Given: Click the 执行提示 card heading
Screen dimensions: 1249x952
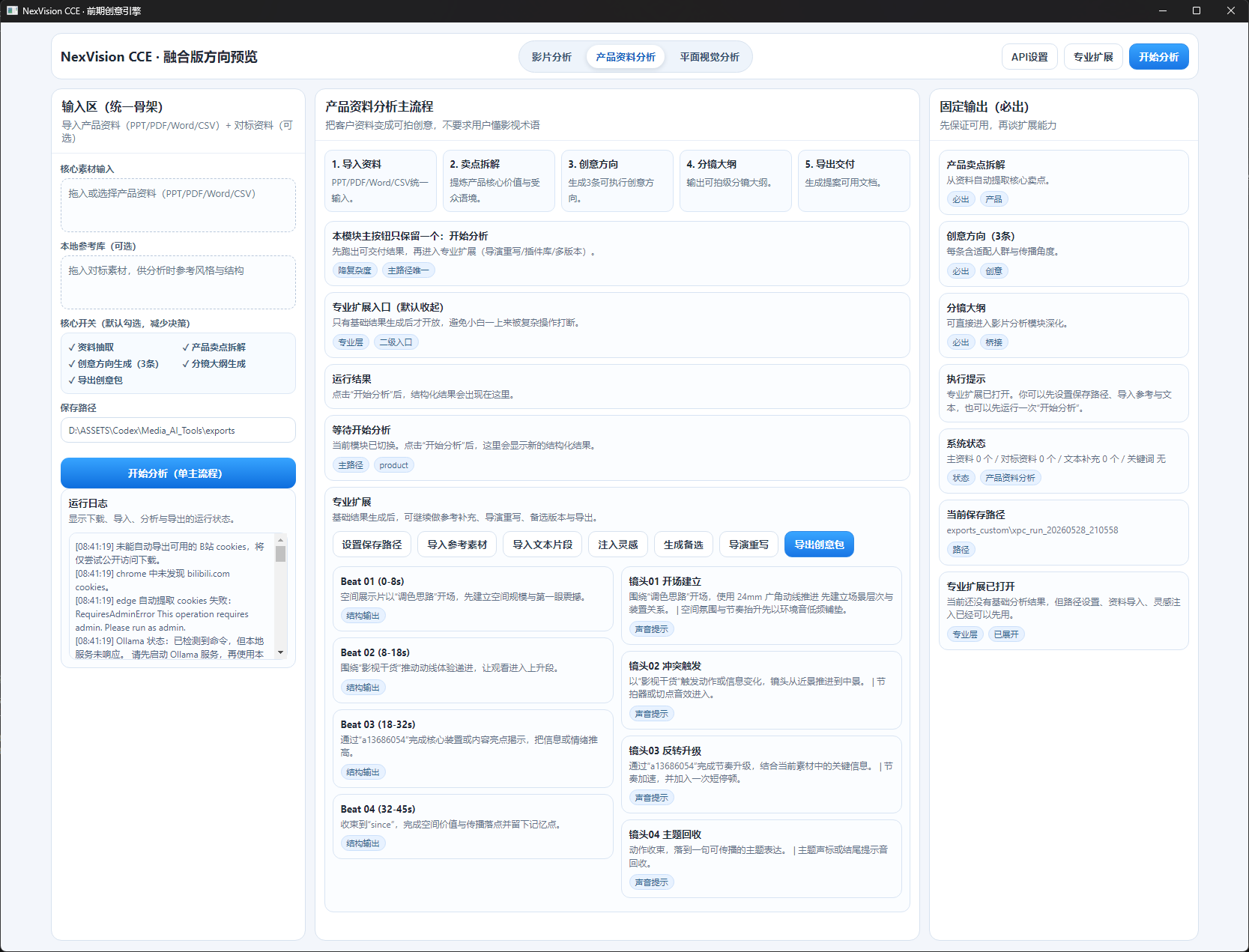Looking at the screenshot, I should coord(967,380).
